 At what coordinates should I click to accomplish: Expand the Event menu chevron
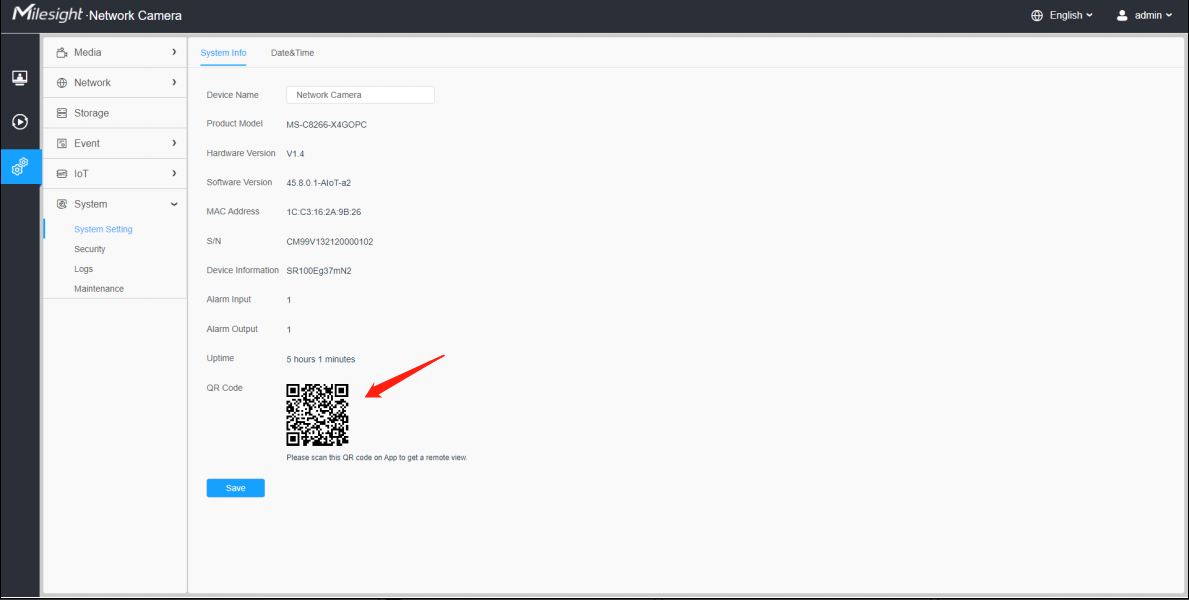pyautogui.click(x=174, y=143)
